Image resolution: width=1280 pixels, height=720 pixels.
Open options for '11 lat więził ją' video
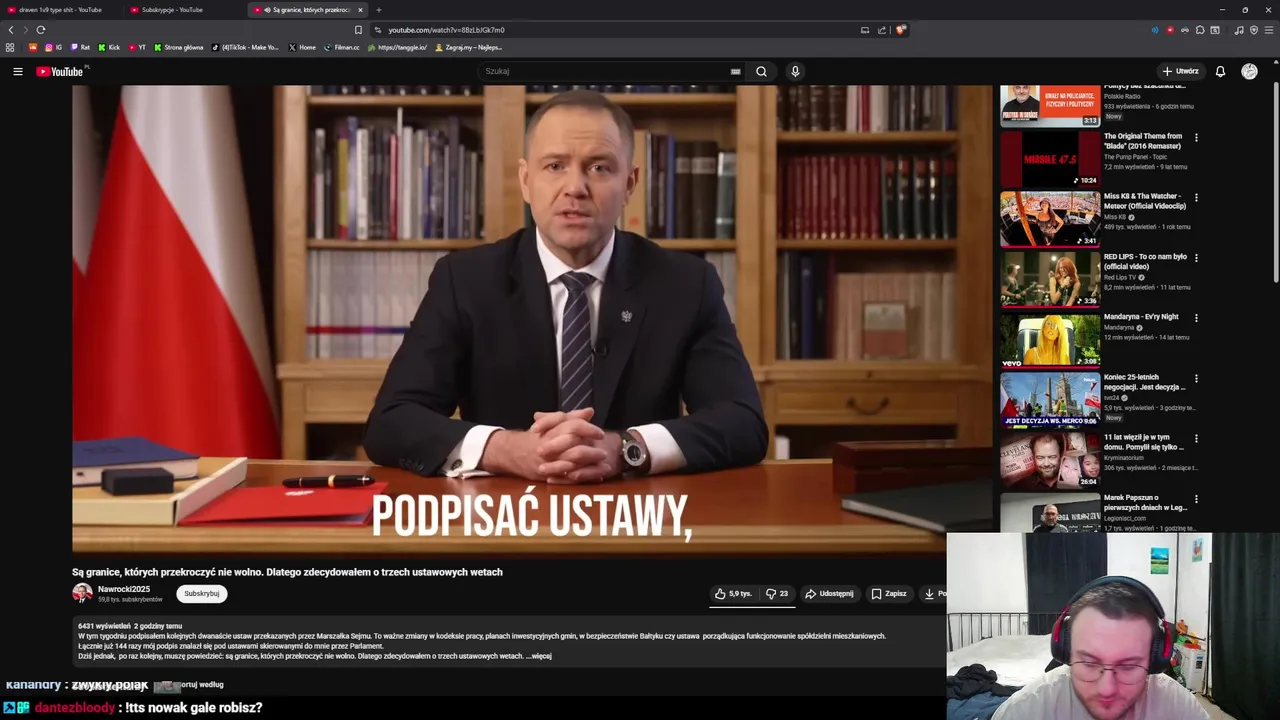click(1196, 439)
